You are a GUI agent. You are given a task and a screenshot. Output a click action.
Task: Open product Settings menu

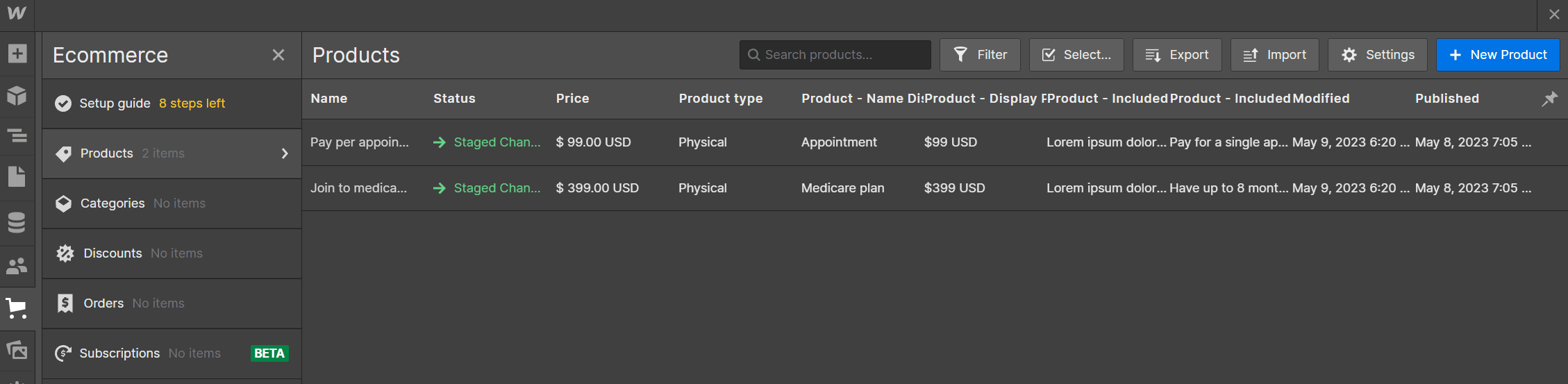[1377, 55]
